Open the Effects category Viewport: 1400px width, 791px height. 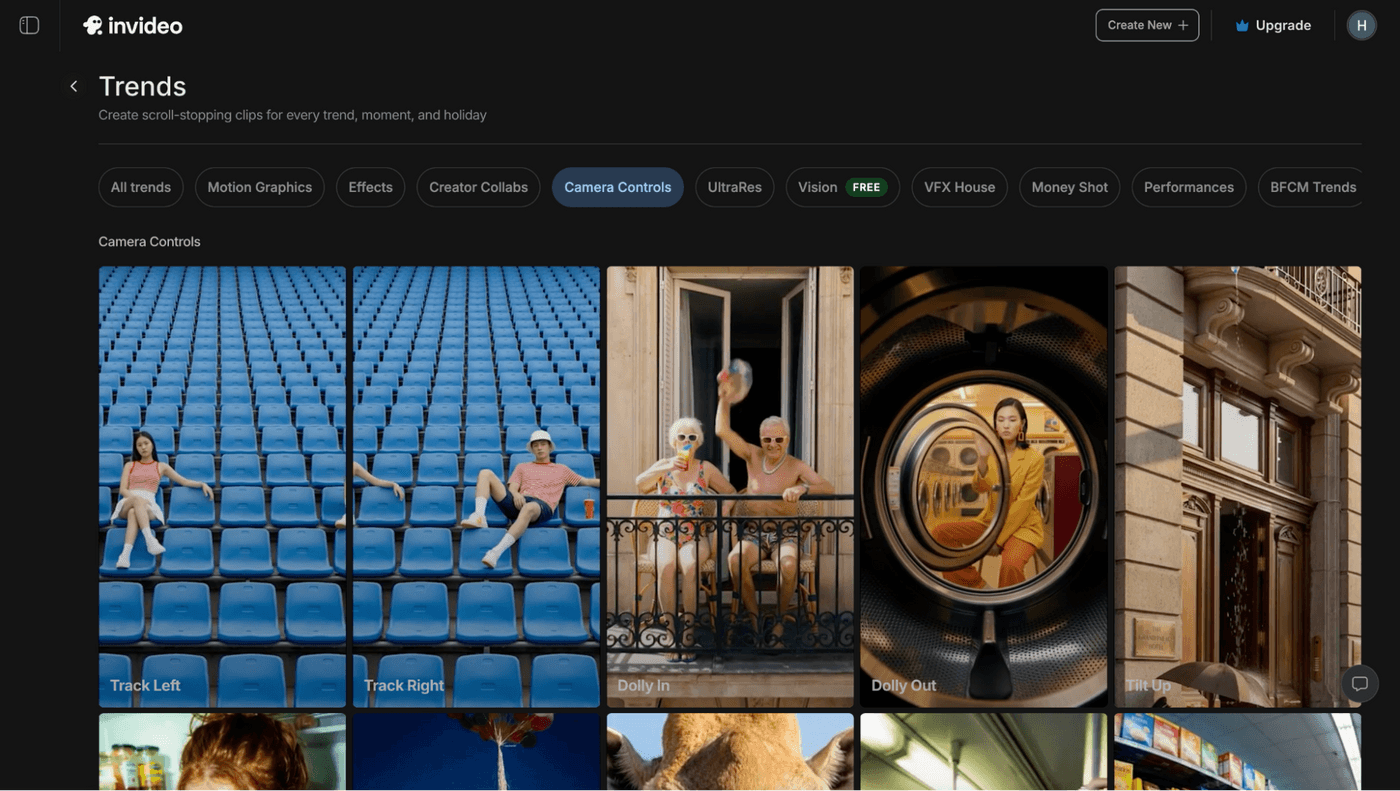pos(370,187)
